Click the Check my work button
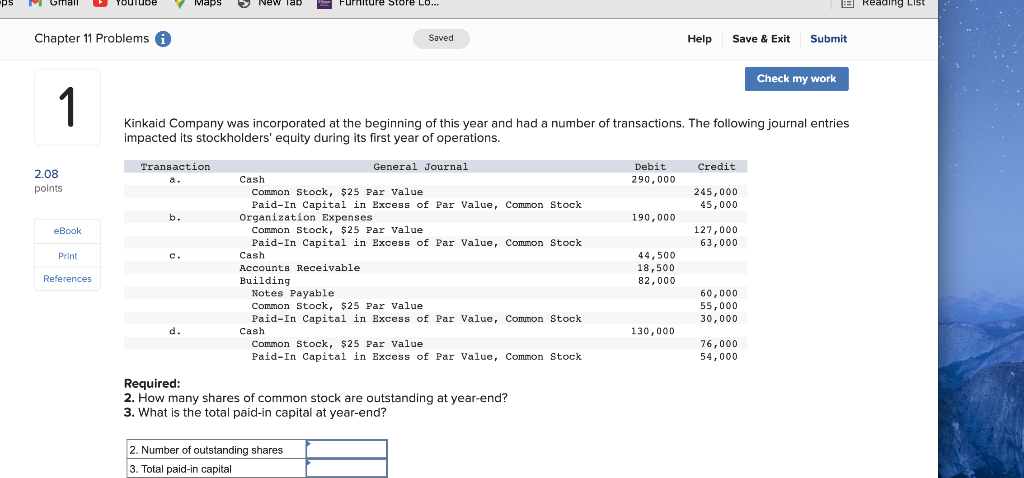The width and height of the screenshot is (1024, 478). coord(796,78)
